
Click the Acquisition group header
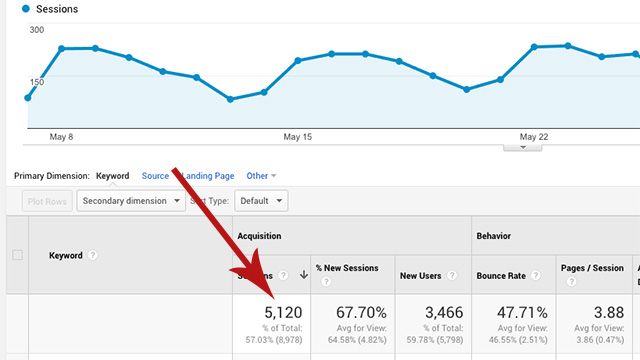tap(259, 236)
